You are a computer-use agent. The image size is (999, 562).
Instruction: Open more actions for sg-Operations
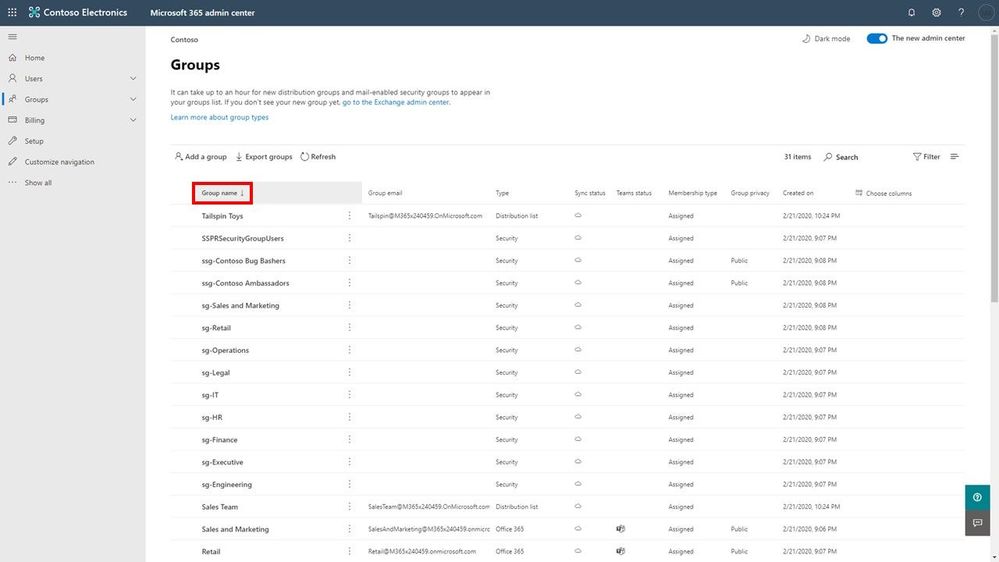349,350
